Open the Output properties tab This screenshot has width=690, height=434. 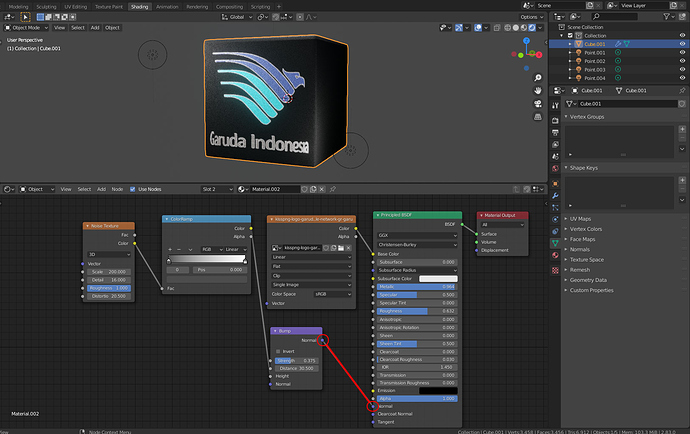click(555, 132)
